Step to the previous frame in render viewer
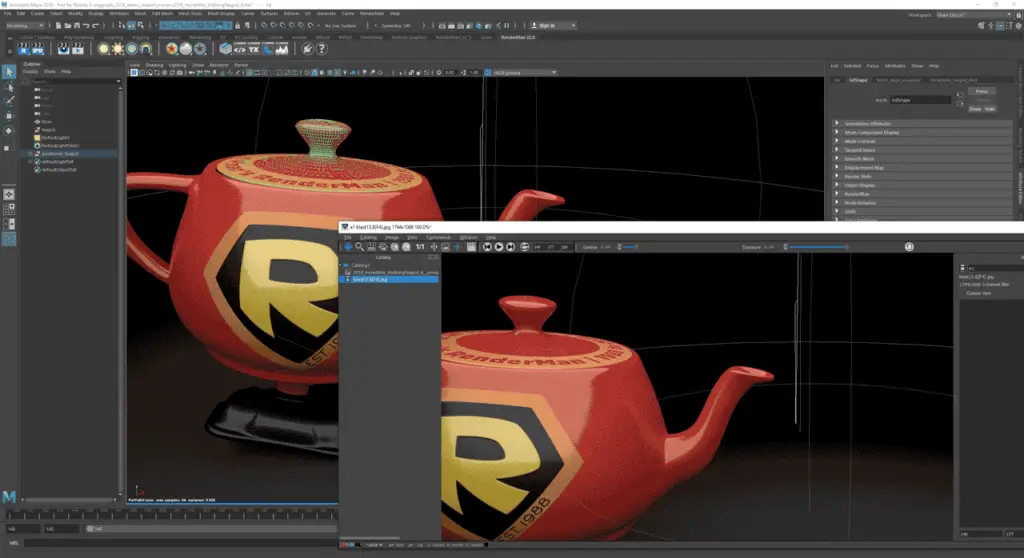 pyautogui.click(x=487, y=247)
